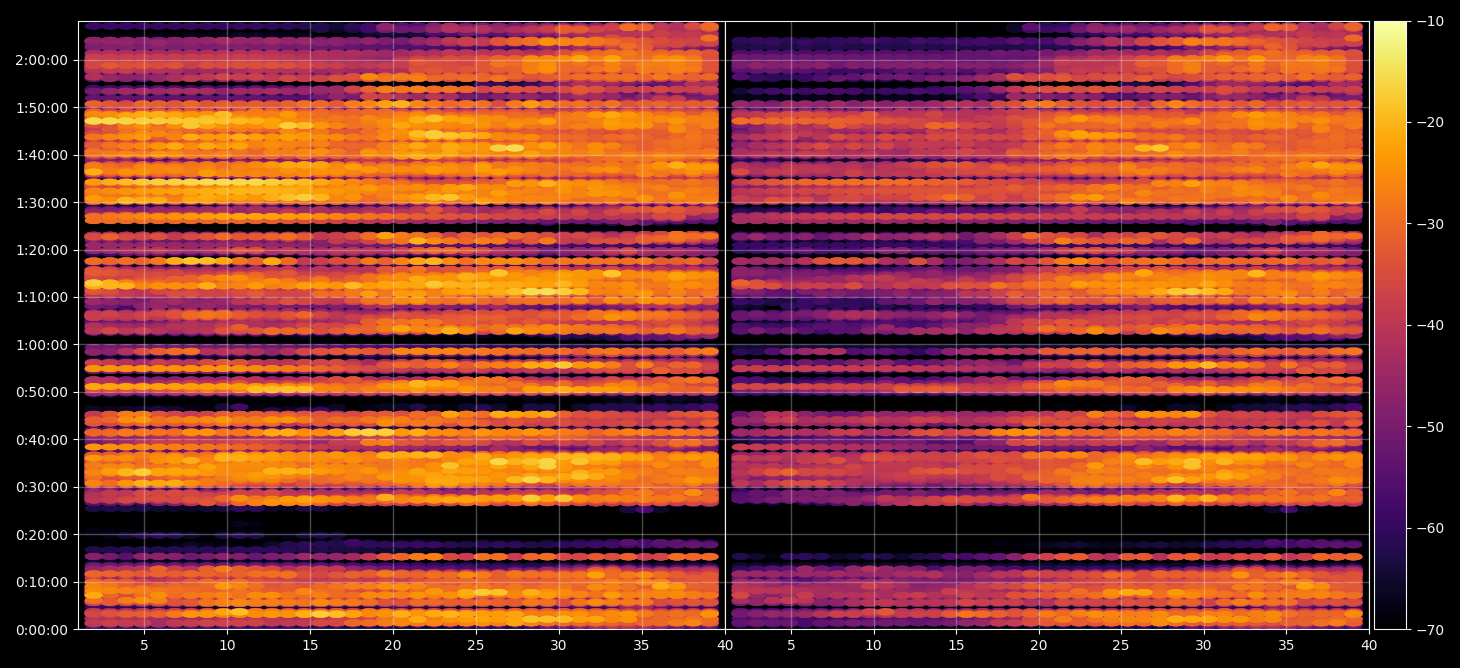Click the inferno colorbar gradient strip

1390,325
